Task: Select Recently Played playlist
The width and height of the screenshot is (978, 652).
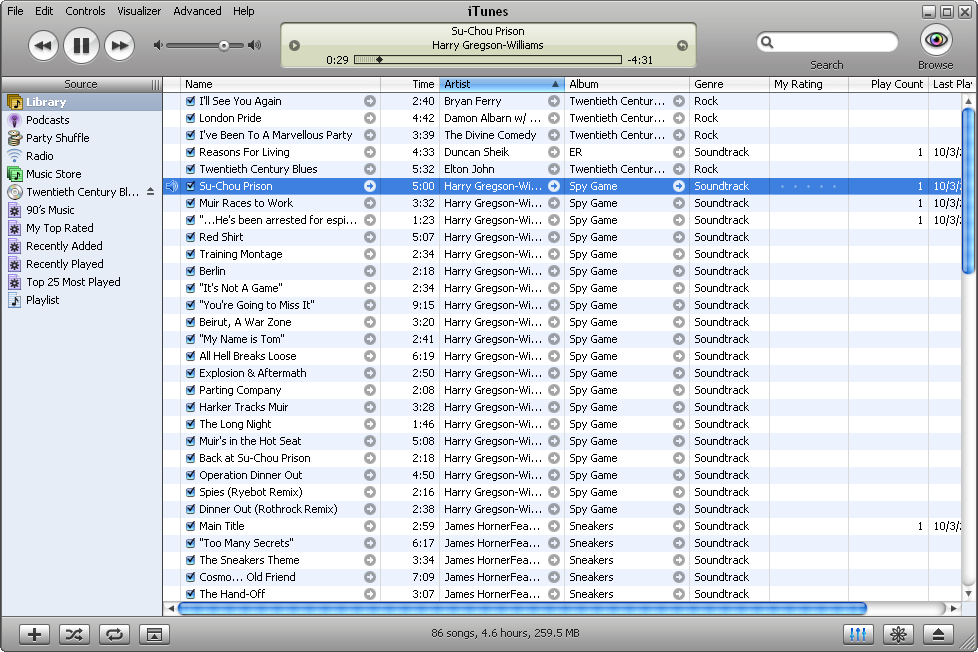Action: (x=65, y=264)
